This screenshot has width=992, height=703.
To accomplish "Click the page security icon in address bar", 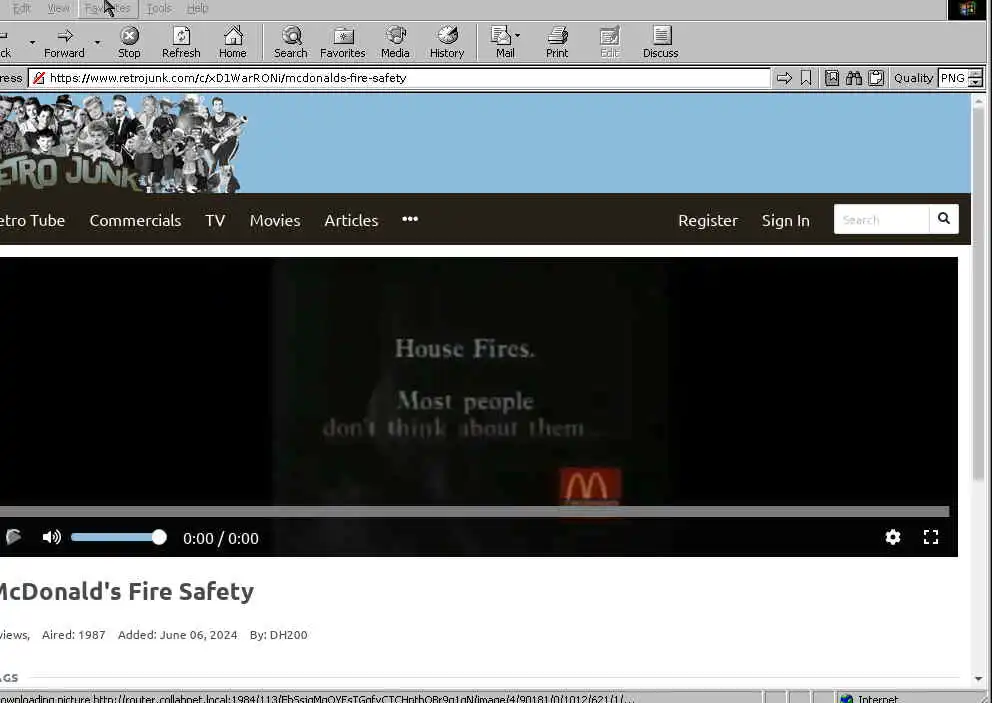I will click(39, 78).
